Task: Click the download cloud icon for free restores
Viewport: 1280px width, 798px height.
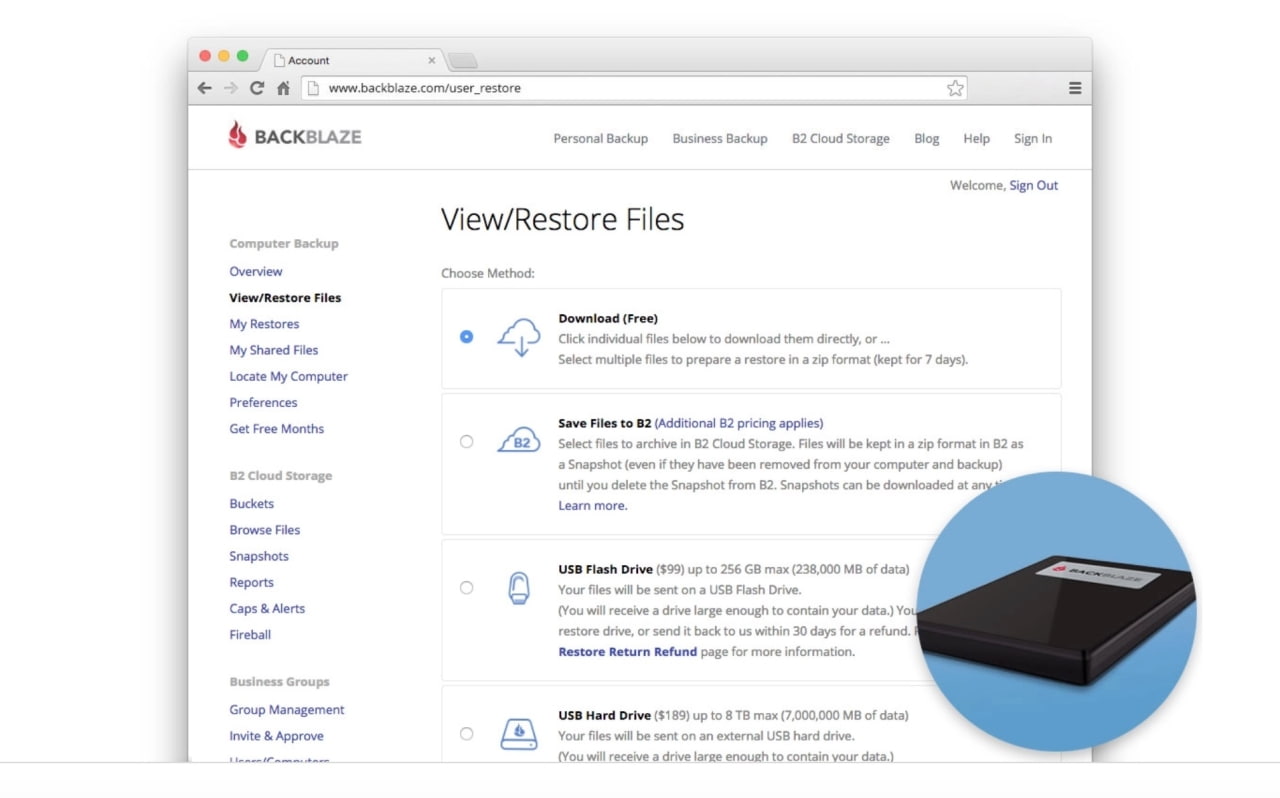Action: pyautogui.click(x=519, y=337)
